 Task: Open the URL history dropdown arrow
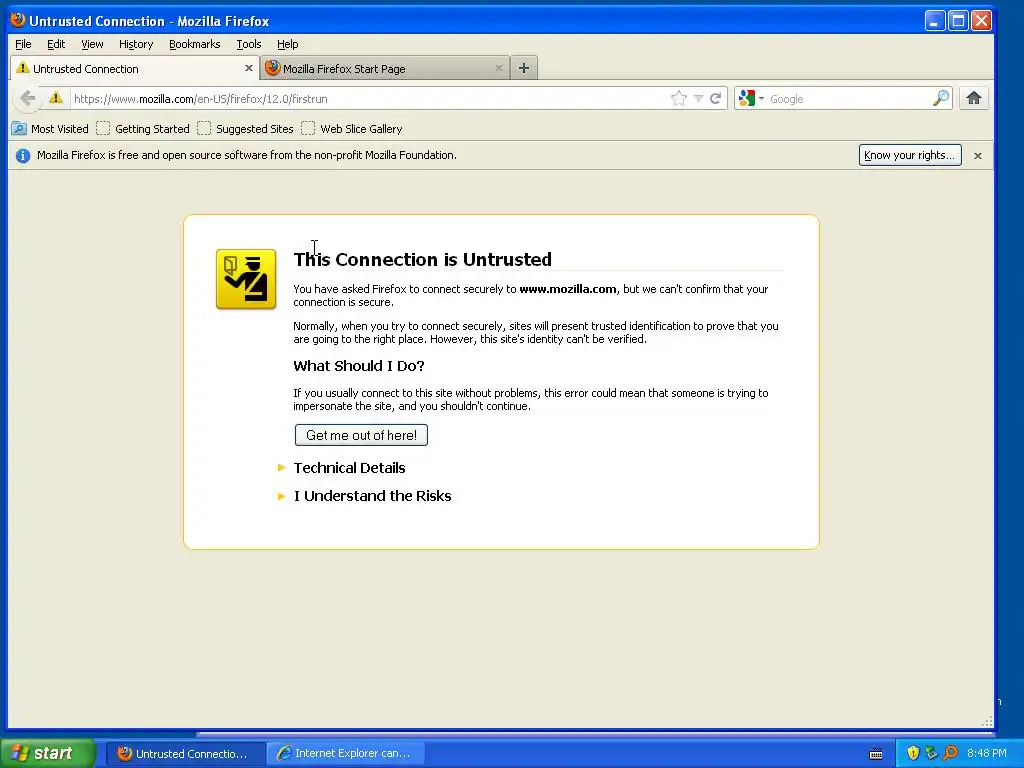click(x=698, y=99)
